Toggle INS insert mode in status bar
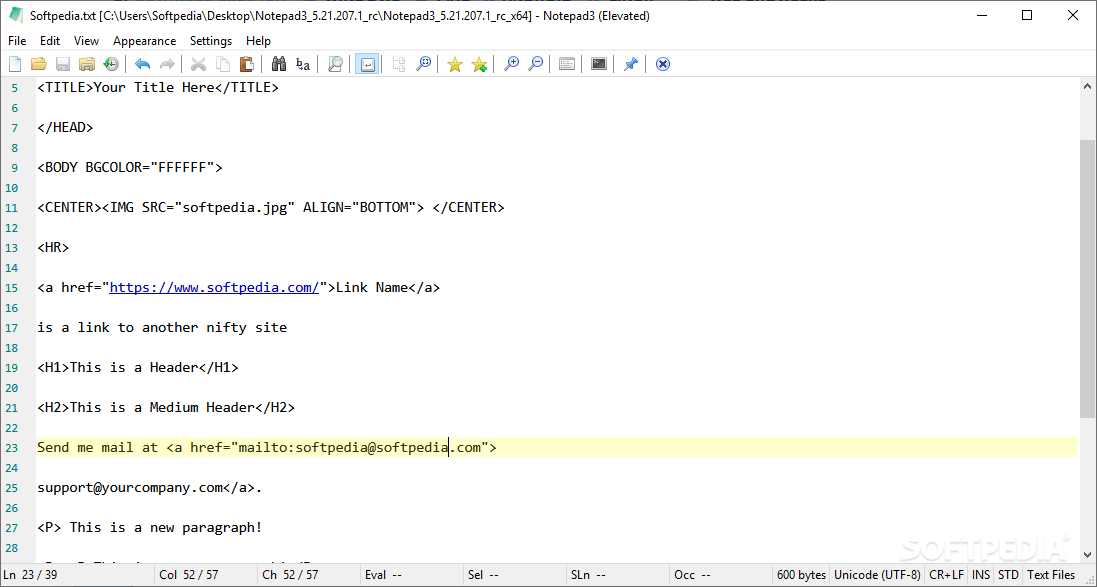 (x=981, y=575)
